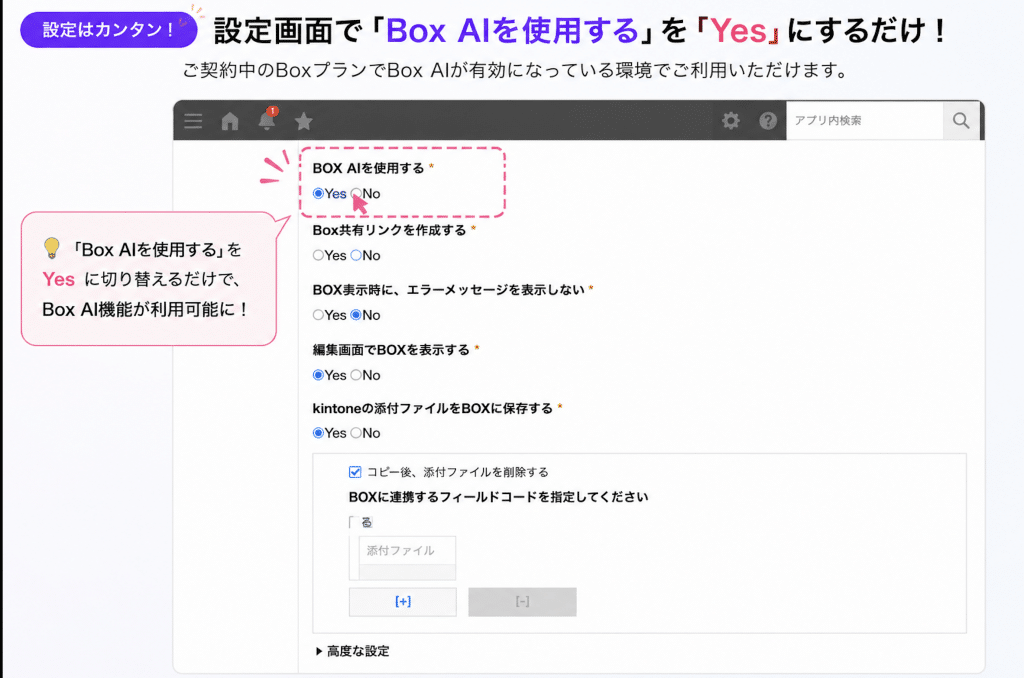Screen dimensions: 1024x678
Task: Go to kintone home icon
Action: (230, 121)
